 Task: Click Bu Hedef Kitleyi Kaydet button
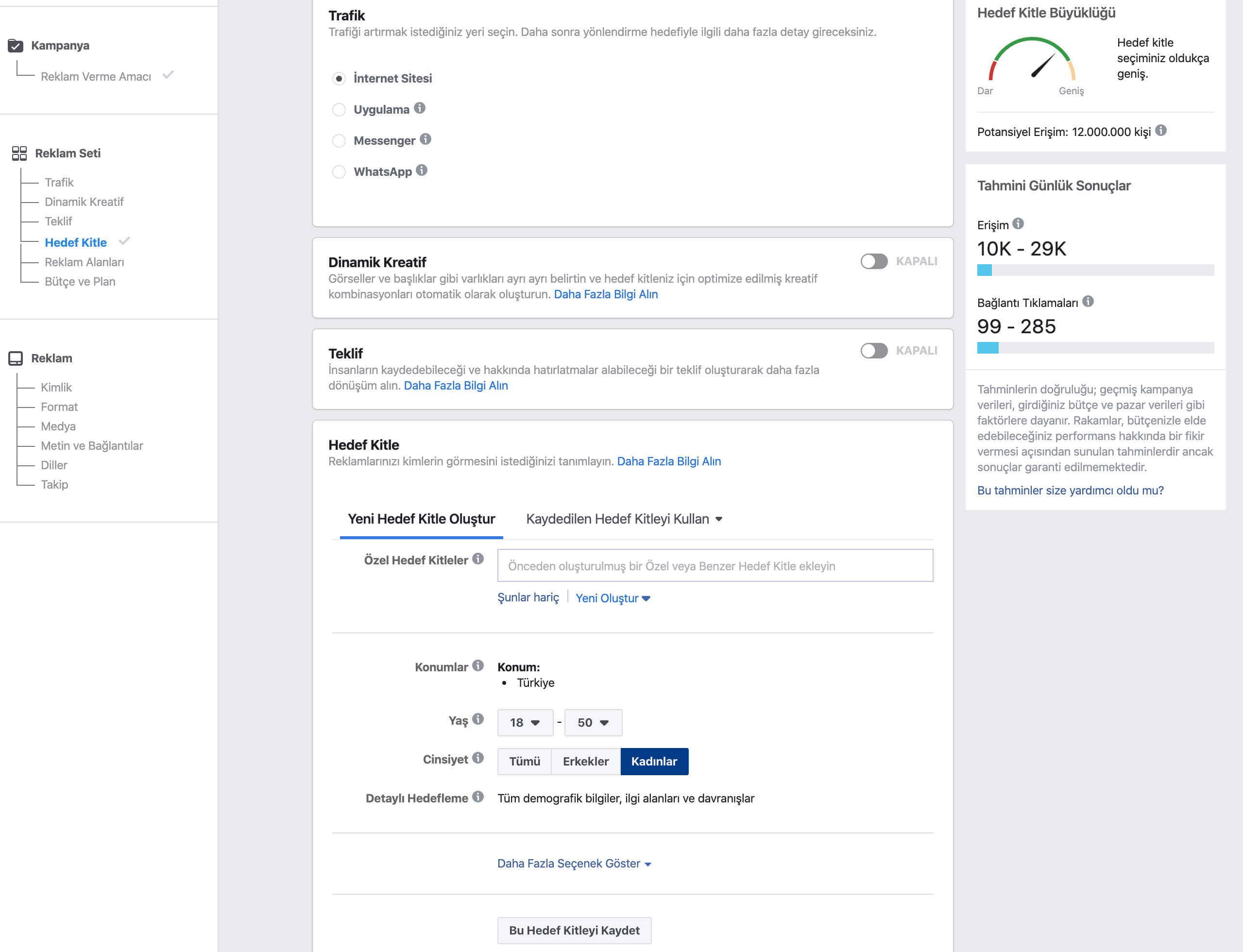coord(575,931)
